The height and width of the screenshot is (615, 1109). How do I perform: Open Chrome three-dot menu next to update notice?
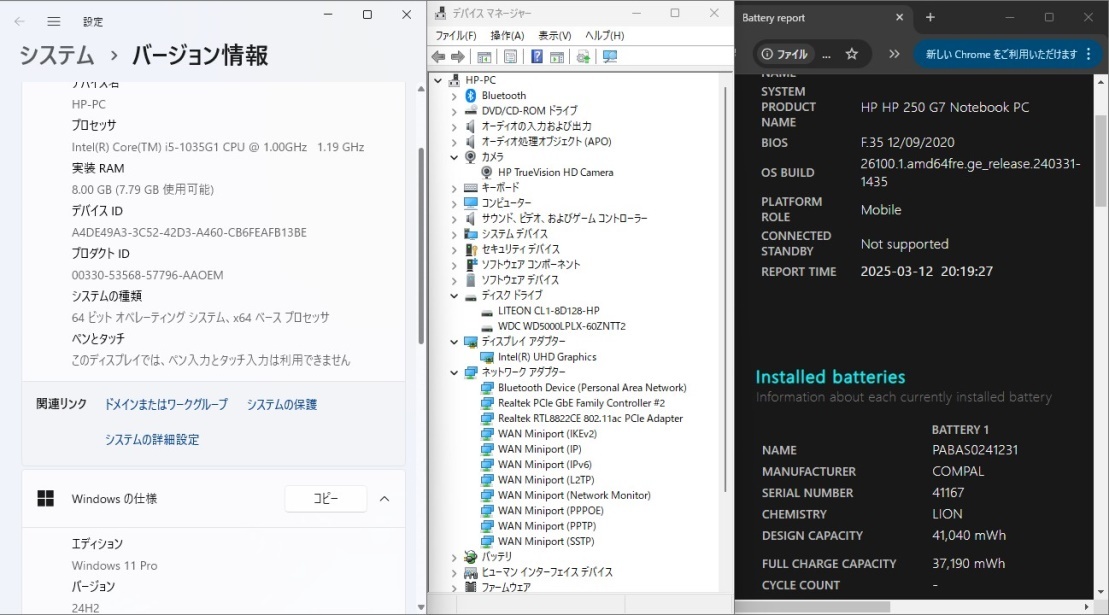point(1088,54)
